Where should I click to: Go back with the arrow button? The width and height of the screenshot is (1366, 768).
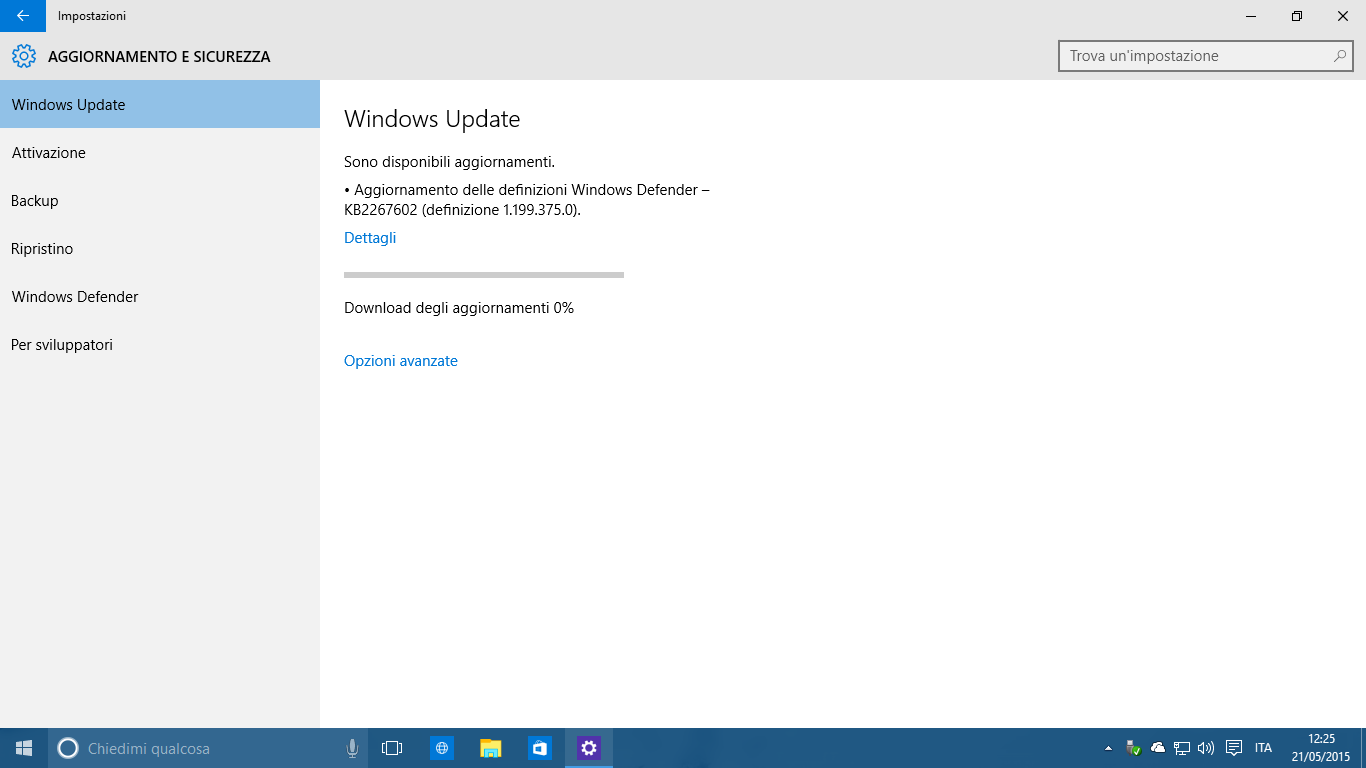pos(22,16)
